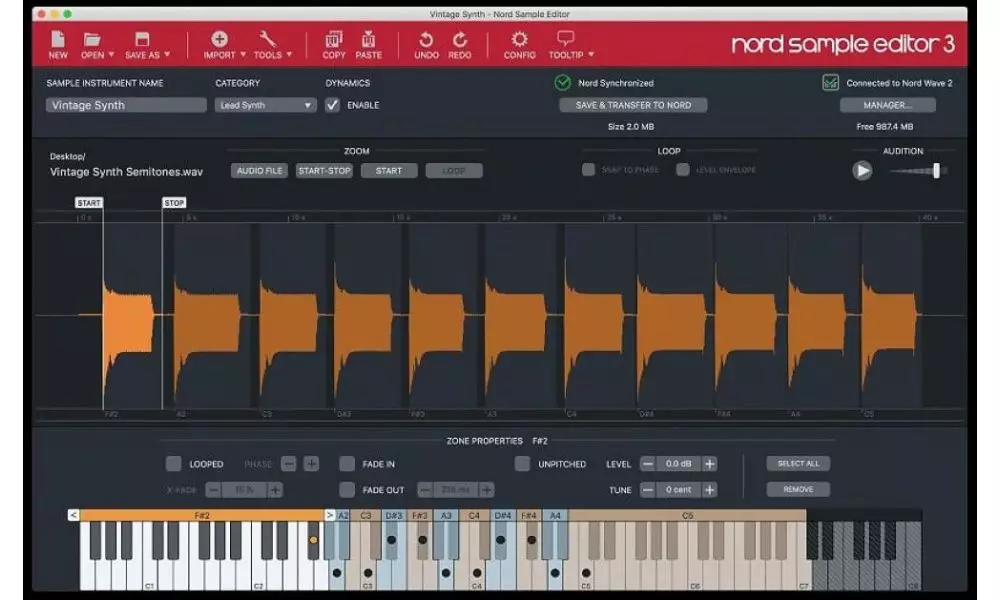
Task: Open the Manager button
Action: coord(888,105)
